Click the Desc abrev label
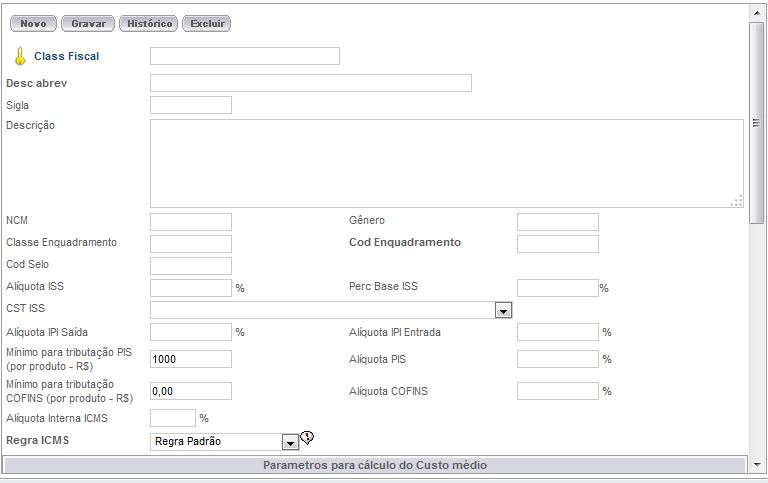 coord(37,83)
